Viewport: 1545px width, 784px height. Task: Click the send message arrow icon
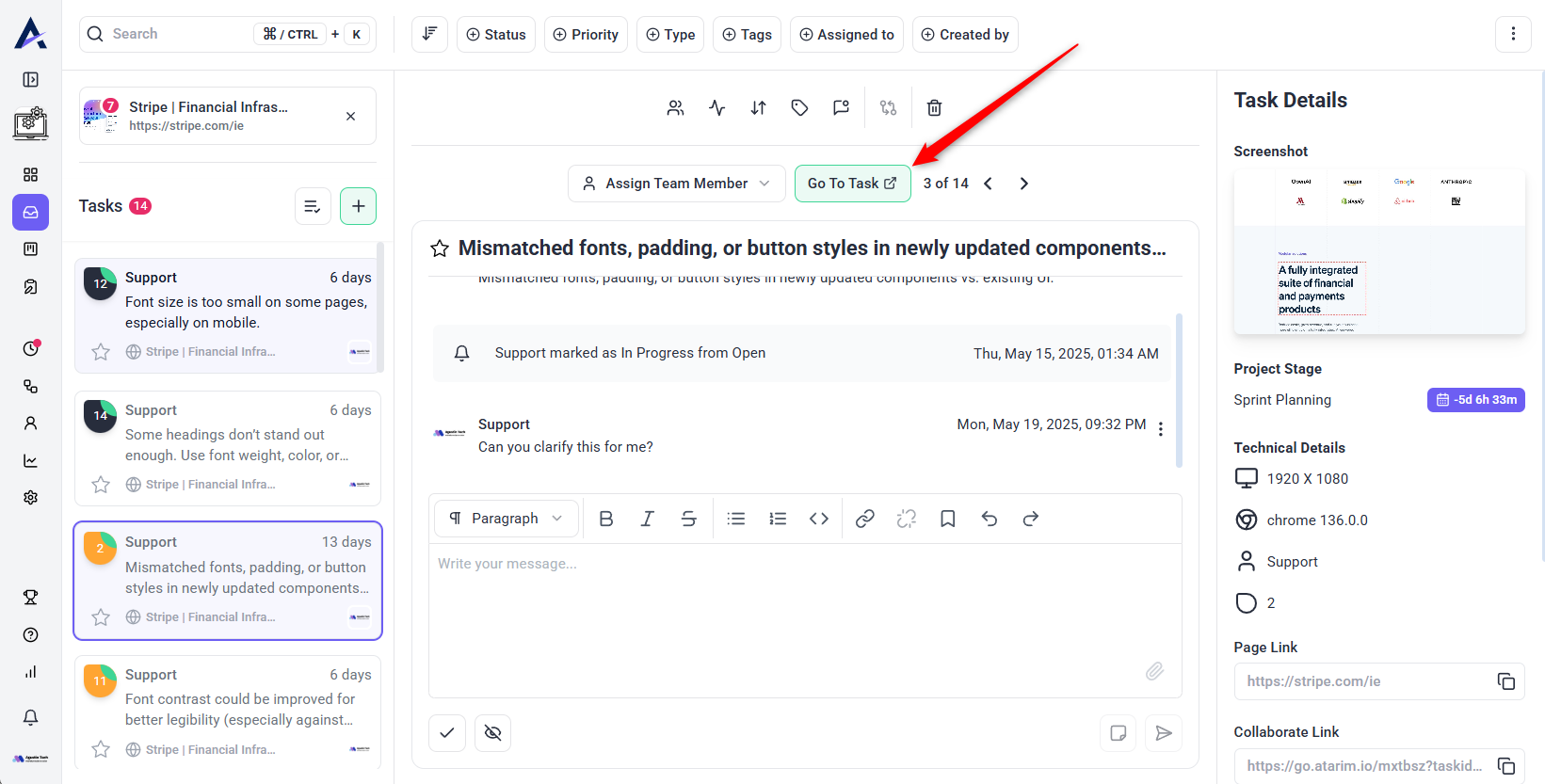[1164, 733]
